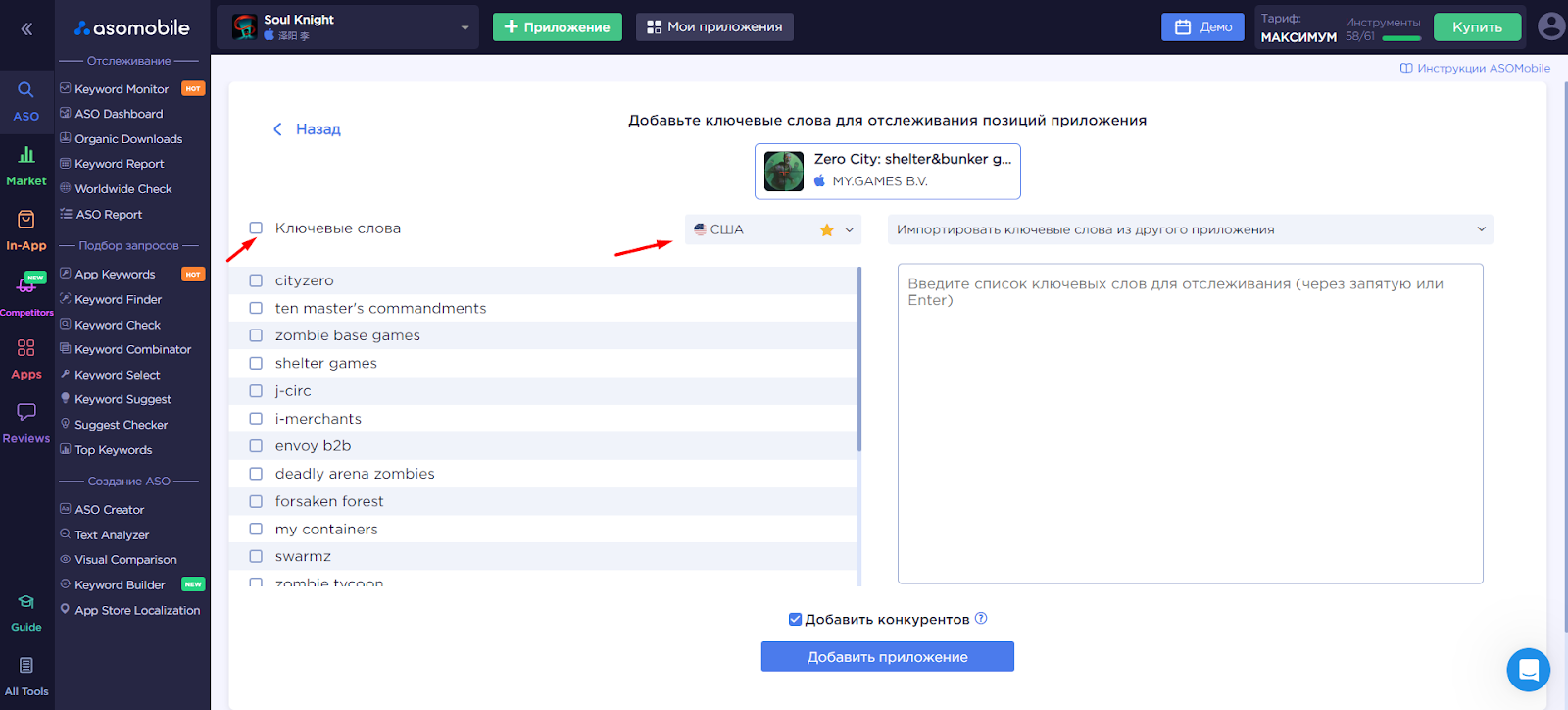Click the favorite star in country selector
1568x710 pixels.
coord(827,230)
